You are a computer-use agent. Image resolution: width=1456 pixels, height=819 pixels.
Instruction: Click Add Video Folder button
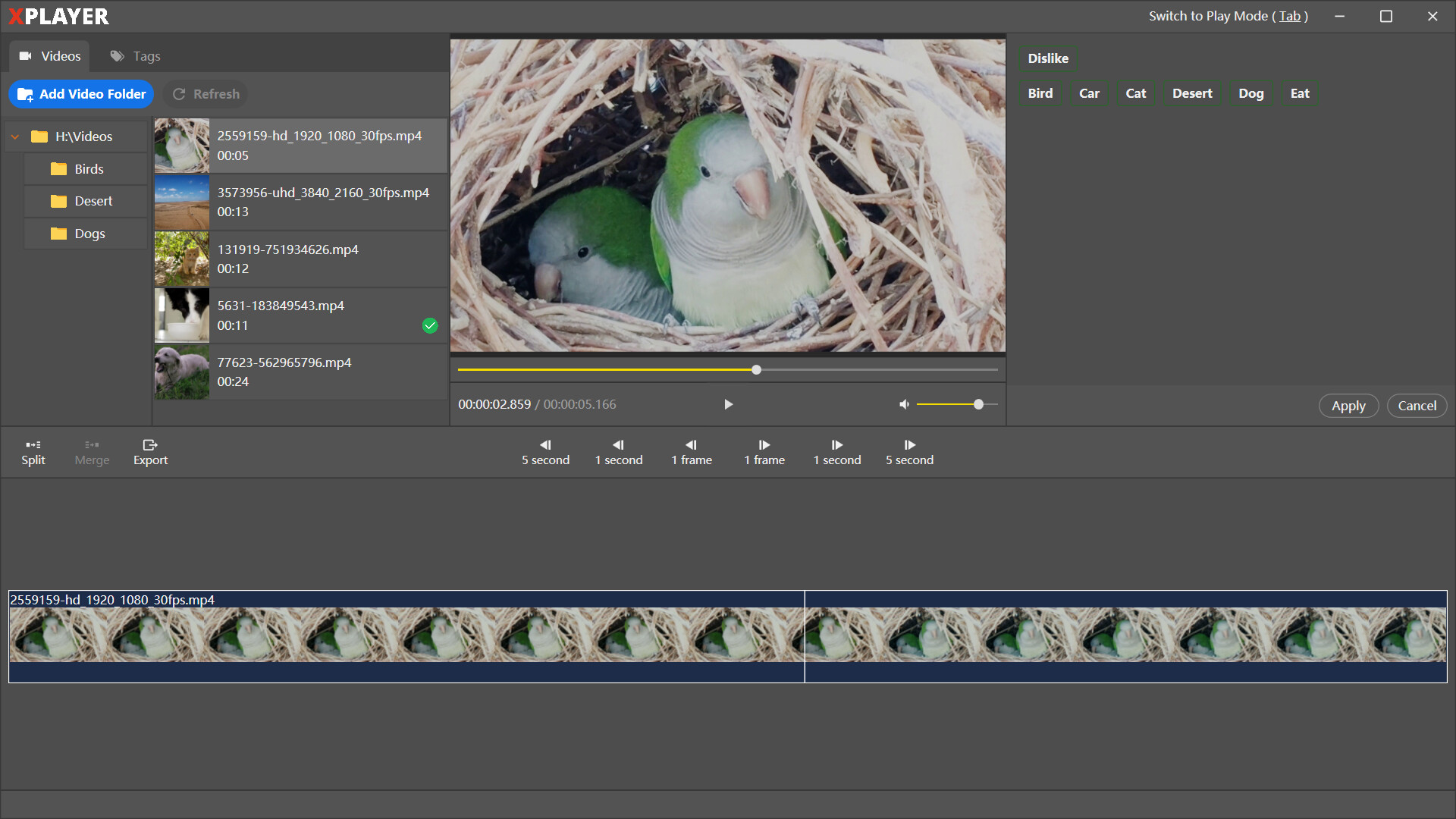click(81, 94)
